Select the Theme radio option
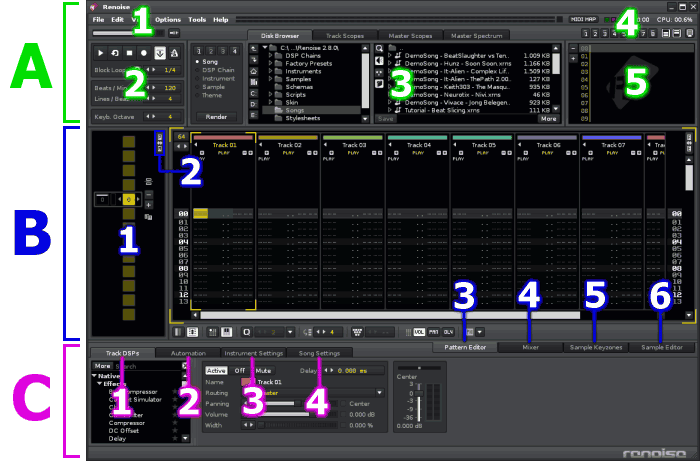Image resolution: width=700 pixels, height=461 pixels. click(x=208, y=96)
